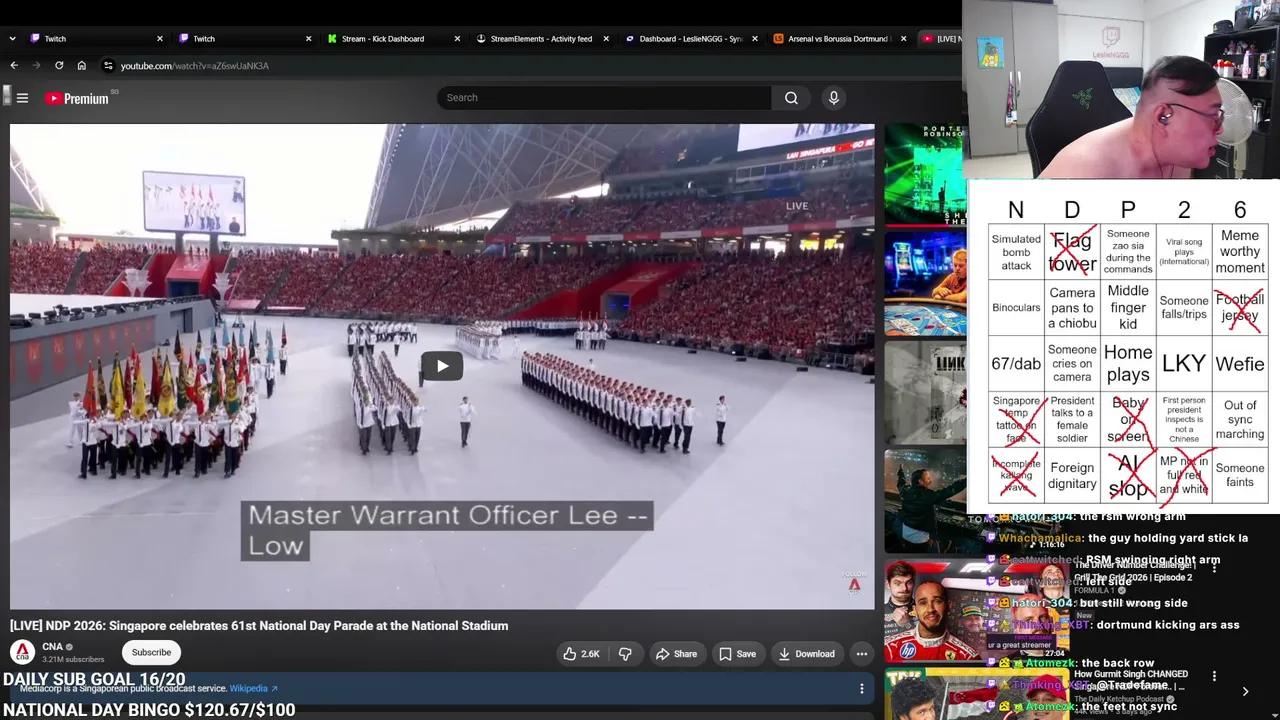Reload the YouTube page
The height and width of the screenshot is (720, 1280).
pos(59,66)
